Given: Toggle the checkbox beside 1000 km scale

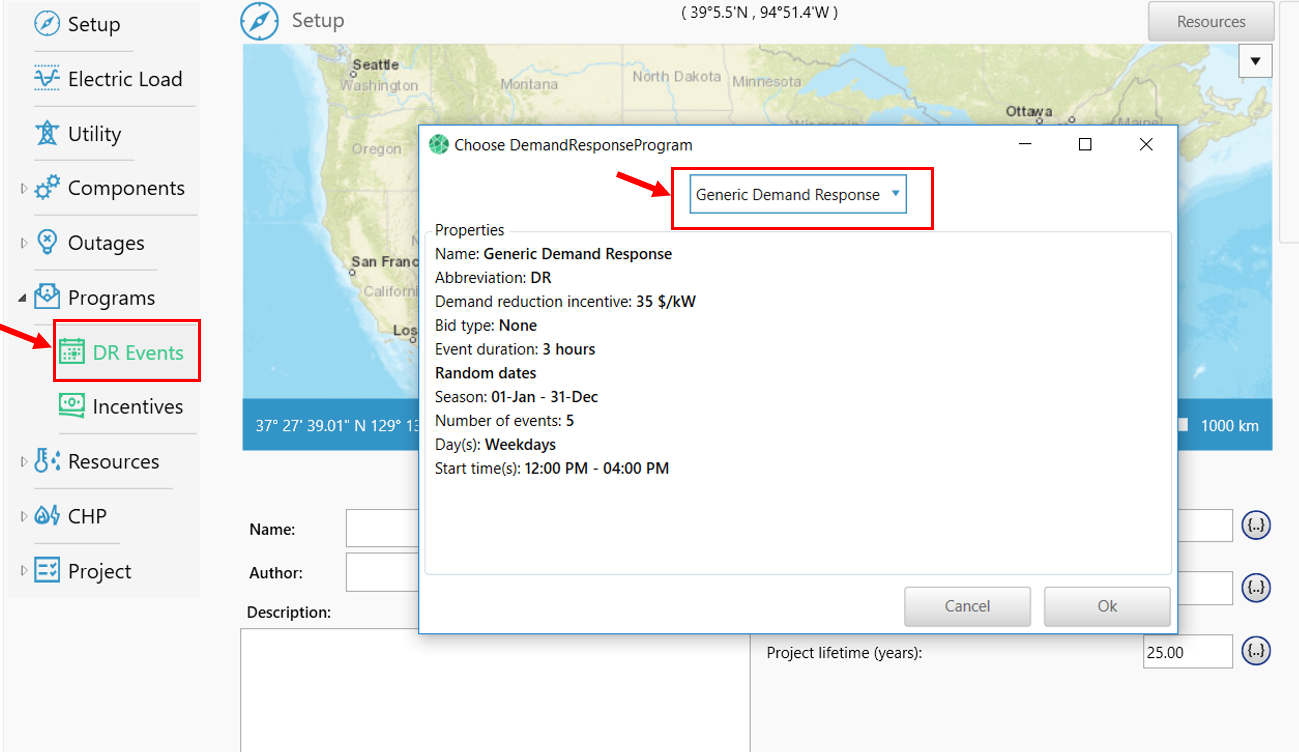Looking at the screenshot, I should (x=1184, y=425).
